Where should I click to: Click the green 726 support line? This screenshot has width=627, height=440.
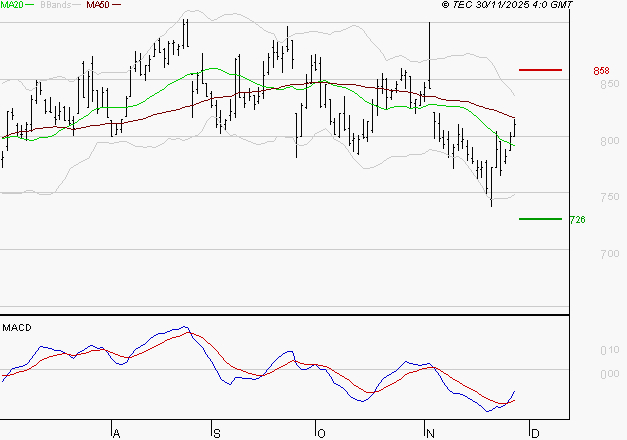pos(540,219)
